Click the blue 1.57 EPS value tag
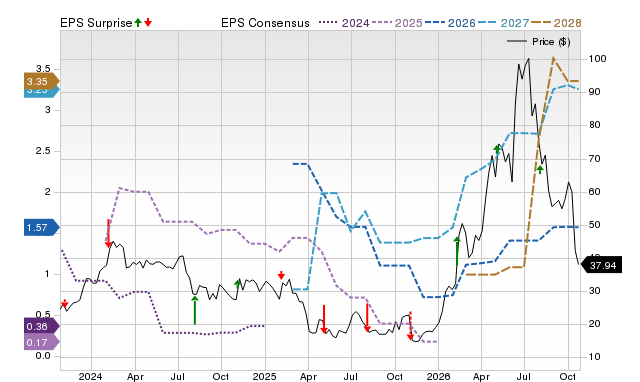The width and height of the screenshot is (640, 382). pos(42,227)
